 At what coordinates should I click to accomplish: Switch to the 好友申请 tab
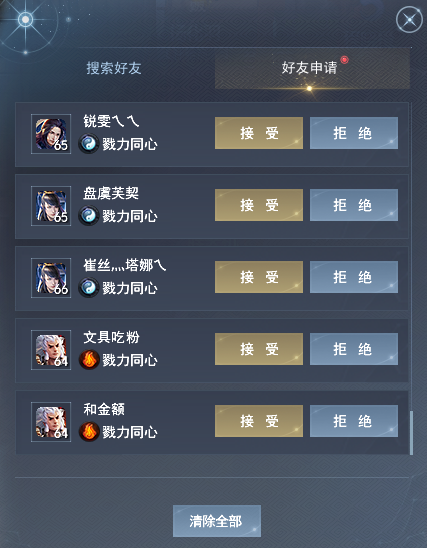pos(312,68)
